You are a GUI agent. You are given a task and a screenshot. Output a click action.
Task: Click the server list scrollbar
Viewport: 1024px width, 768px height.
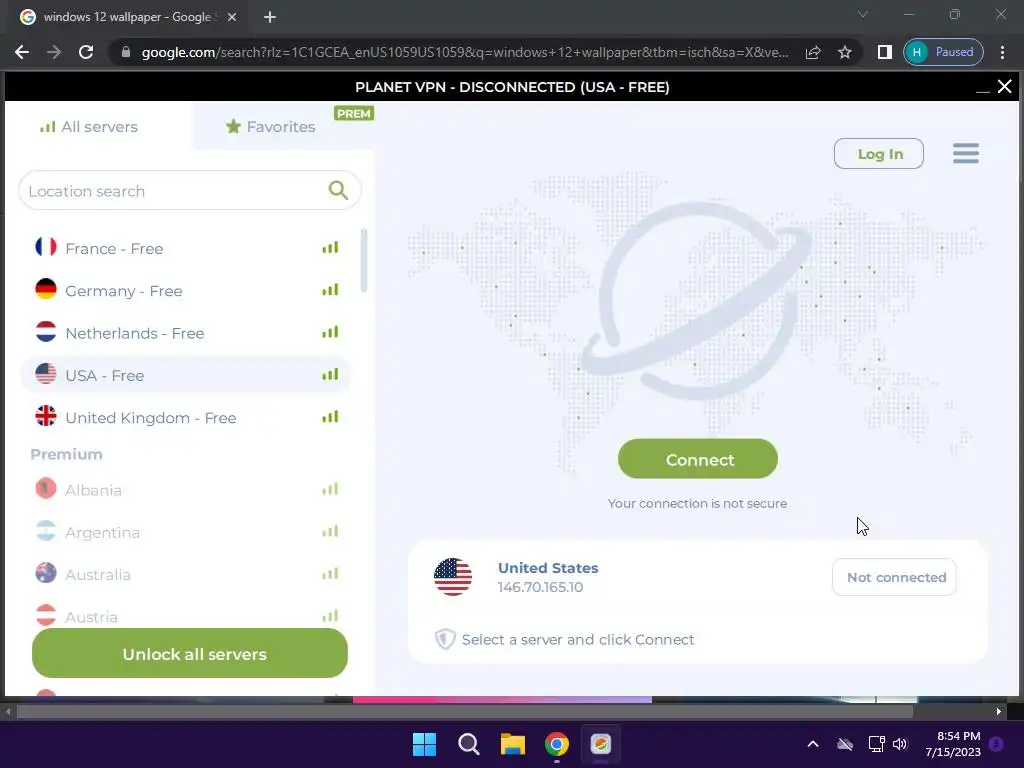pos(364,261)
